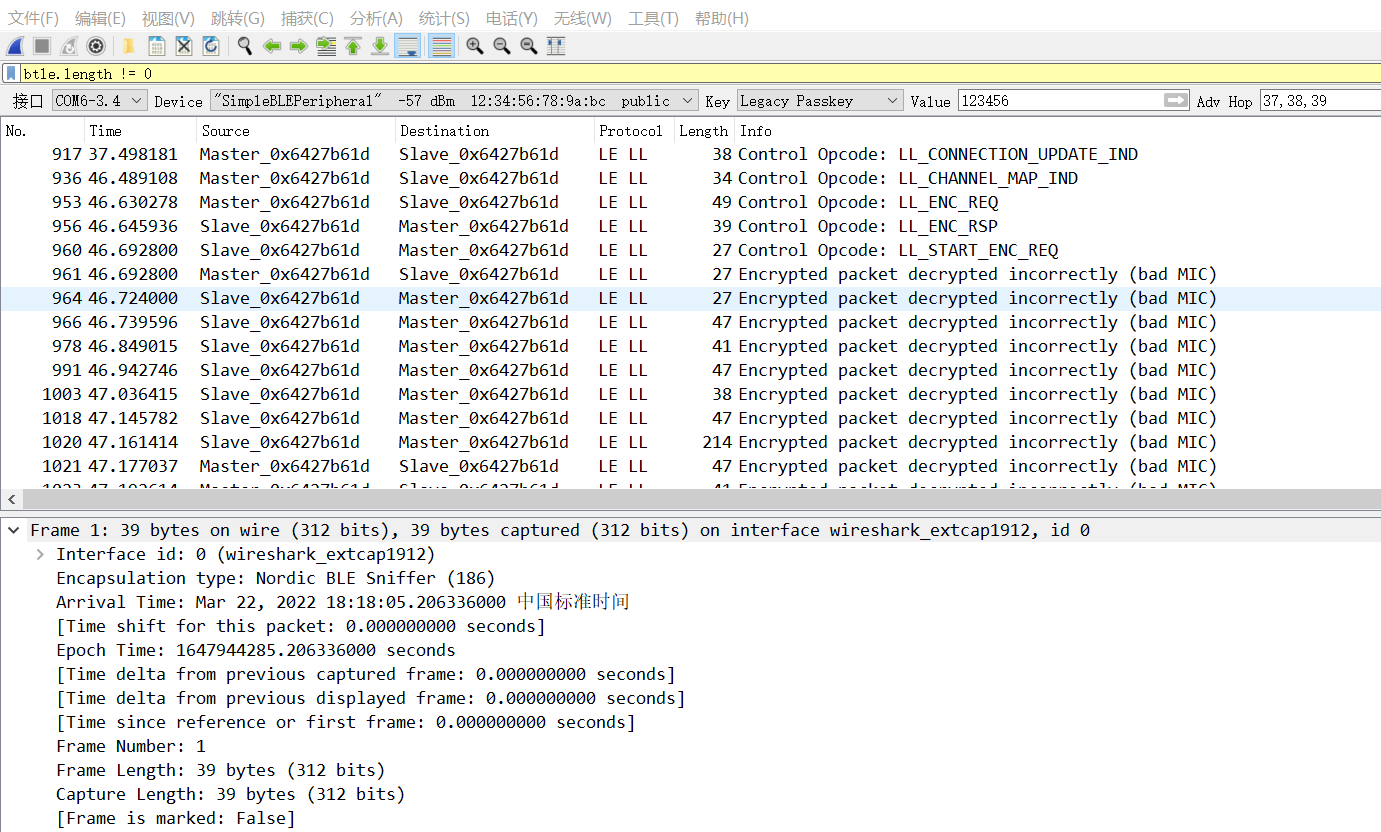Select packet 1020 with length 214
The image size is (1381, 832).
click(x=690, y=442)
